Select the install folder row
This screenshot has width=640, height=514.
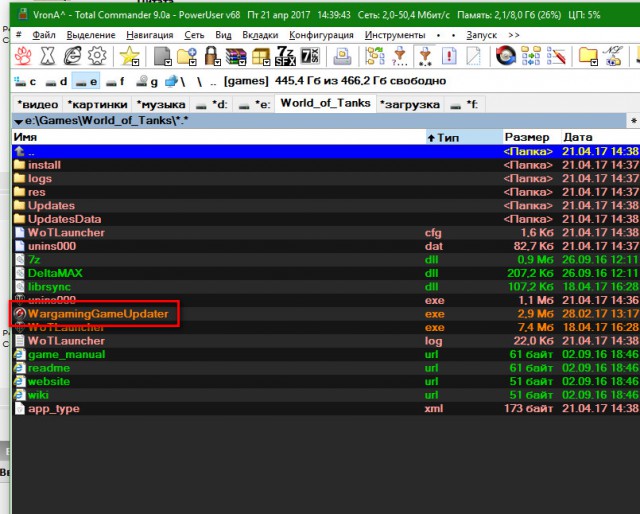click(326, 165)
